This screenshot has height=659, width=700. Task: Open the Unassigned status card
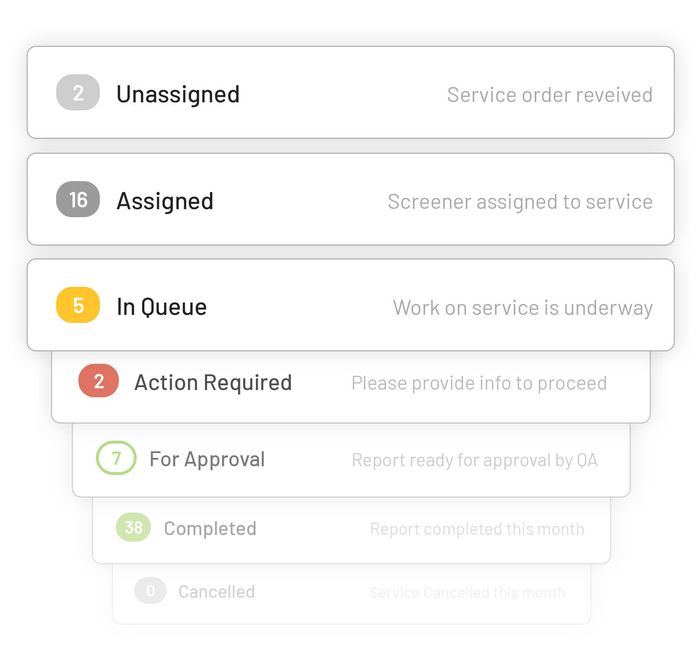[350, 92]
